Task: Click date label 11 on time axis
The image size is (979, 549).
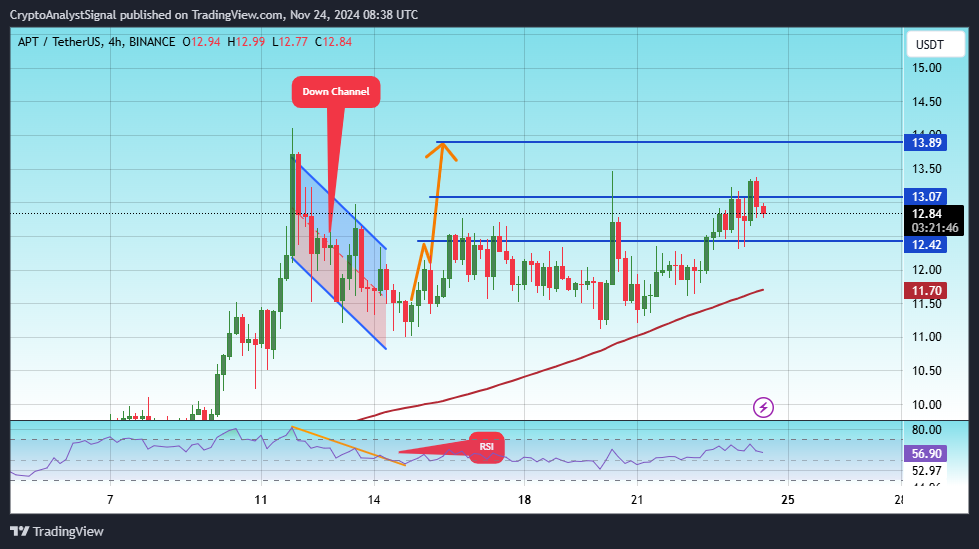Action: tap(261, 500)
